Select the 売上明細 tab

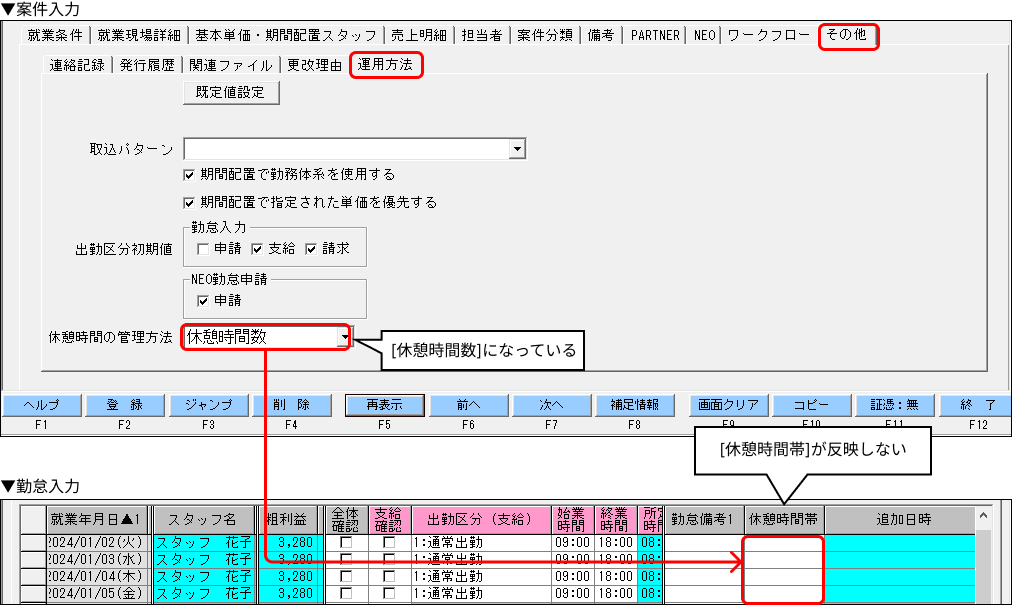[419, 35]
